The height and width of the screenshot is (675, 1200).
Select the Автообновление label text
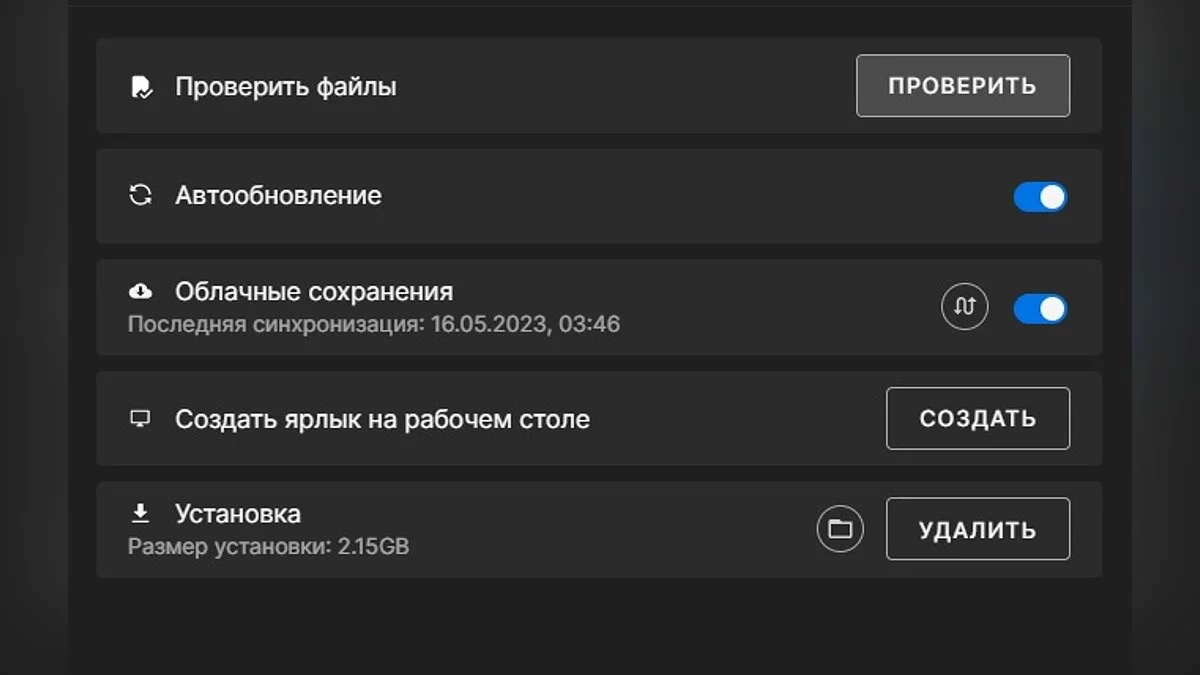(278, 195)
